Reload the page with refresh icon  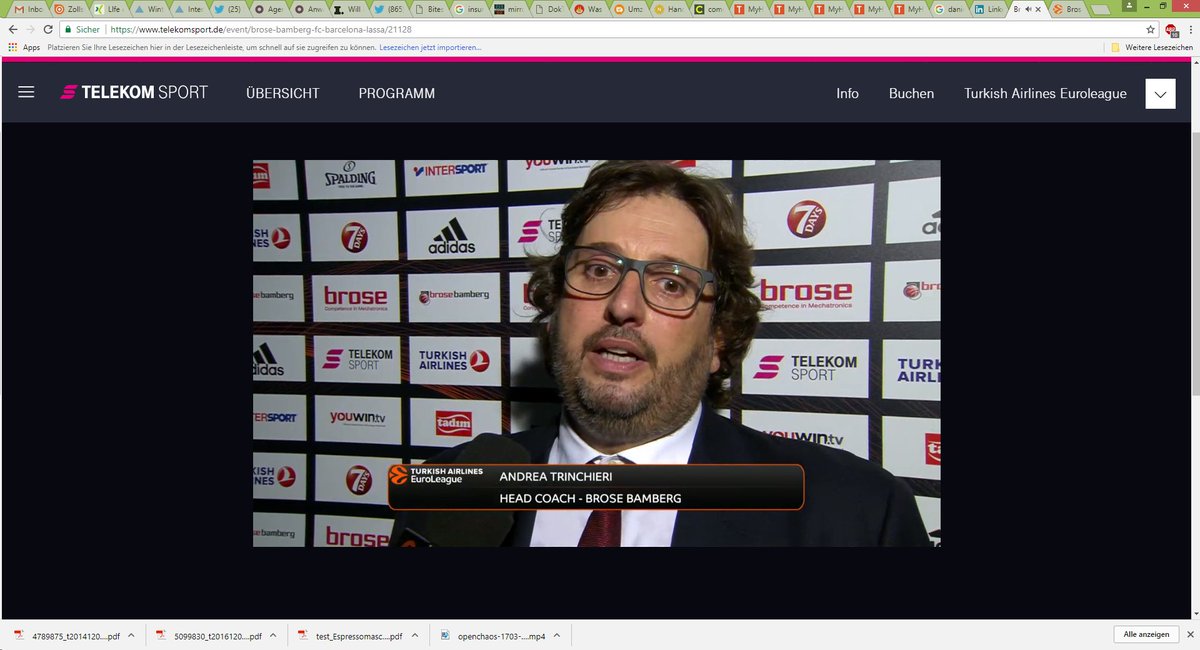pyautogui.click(x=48, y=30)
